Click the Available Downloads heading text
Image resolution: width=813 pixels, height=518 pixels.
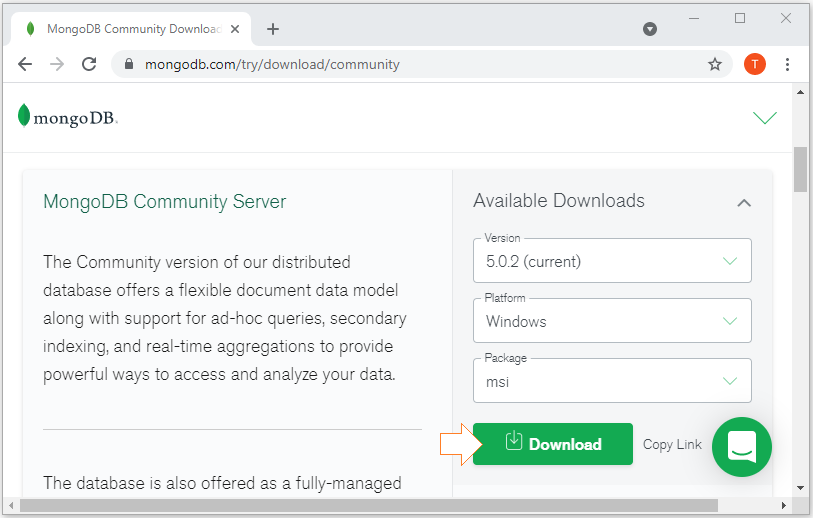(558, 201)
